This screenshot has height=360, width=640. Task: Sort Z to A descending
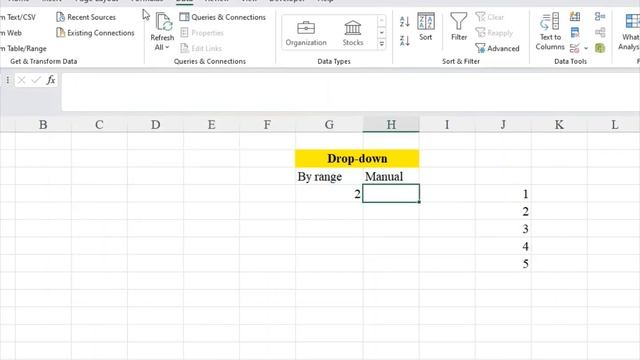(404, 40)
